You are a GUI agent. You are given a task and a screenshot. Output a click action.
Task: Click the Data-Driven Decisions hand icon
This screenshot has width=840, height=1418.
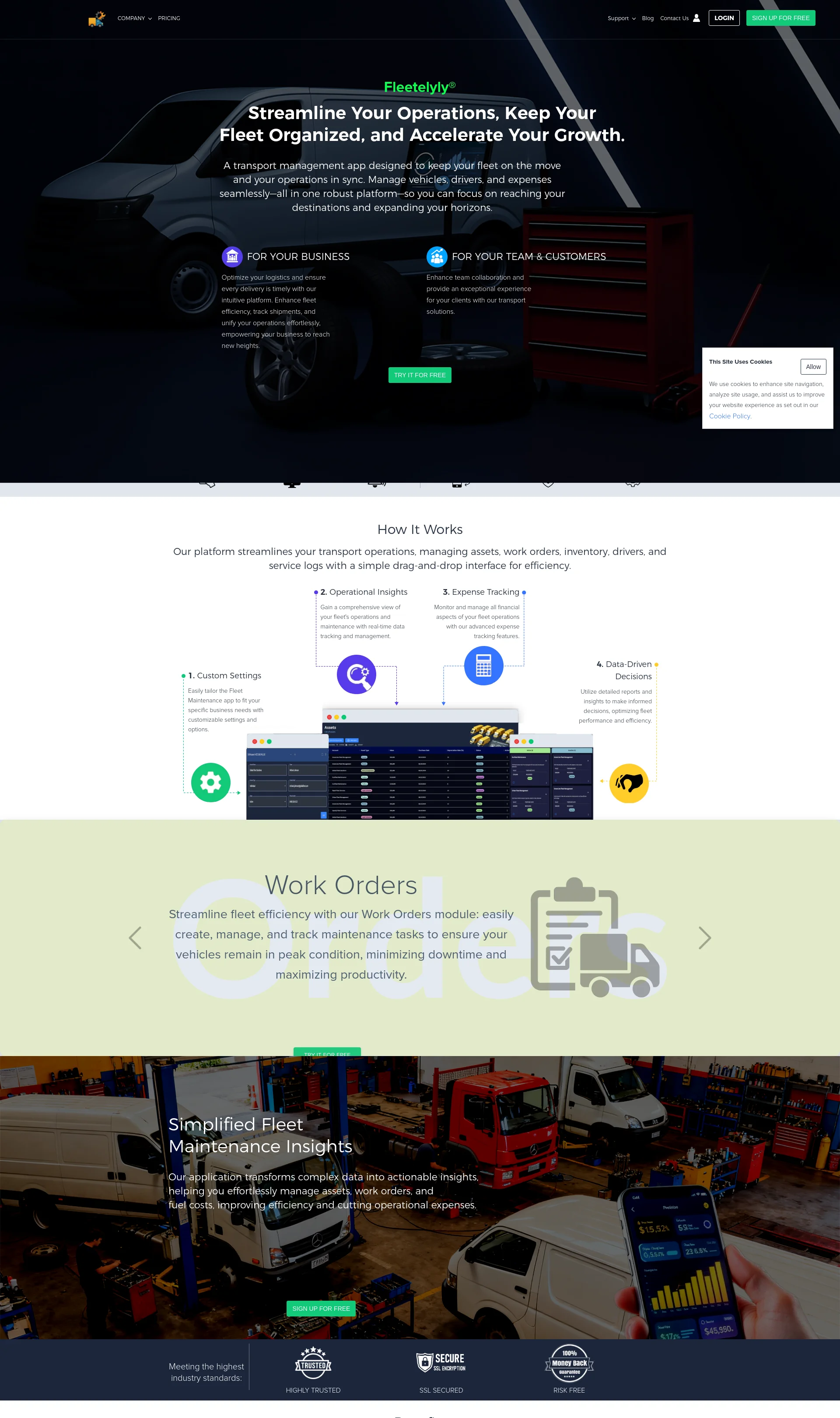(x=629, y=783)
